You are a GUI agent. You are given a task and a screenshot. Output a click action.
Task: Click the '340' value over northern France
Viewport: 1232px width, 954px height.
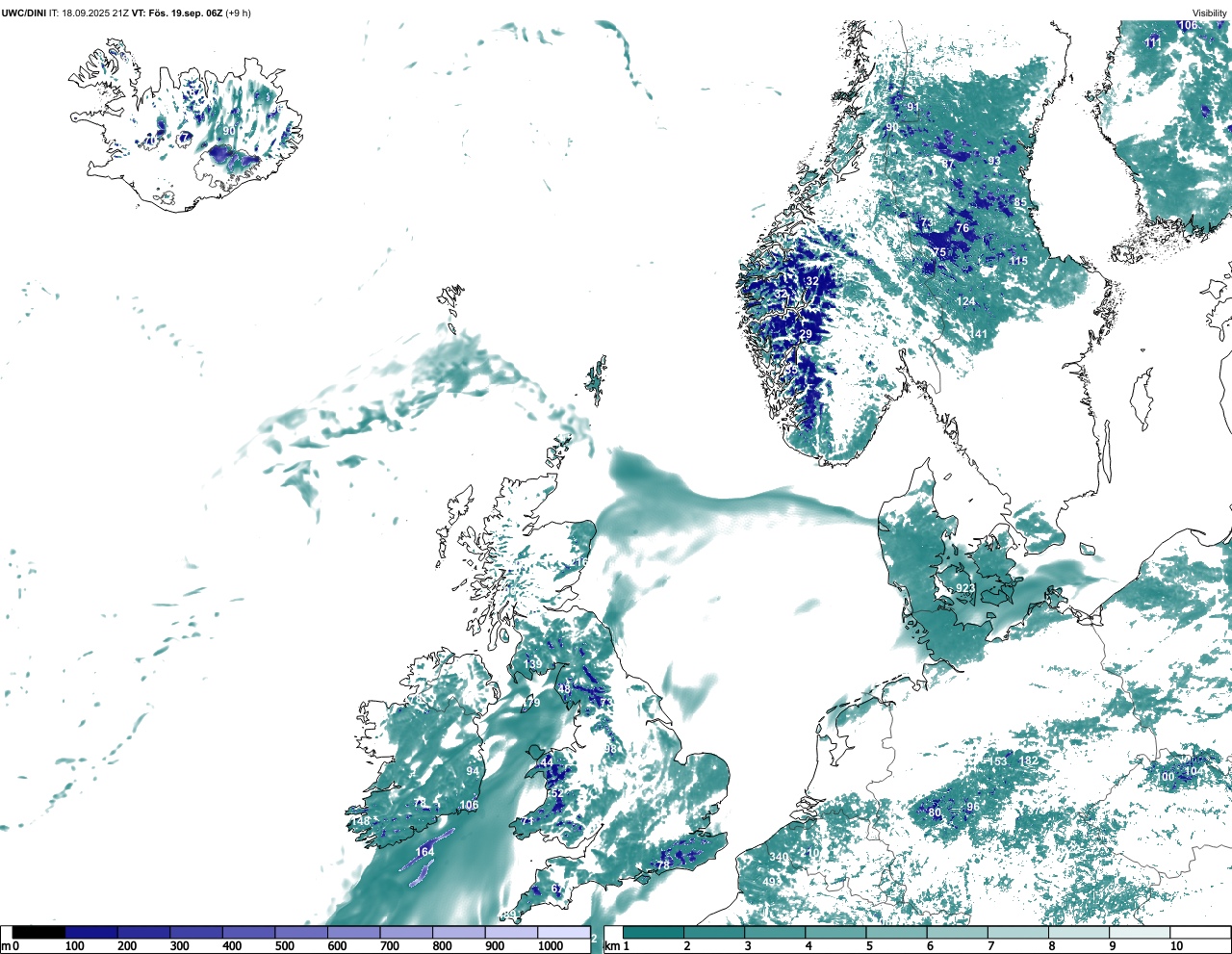(x=779, y=857)
